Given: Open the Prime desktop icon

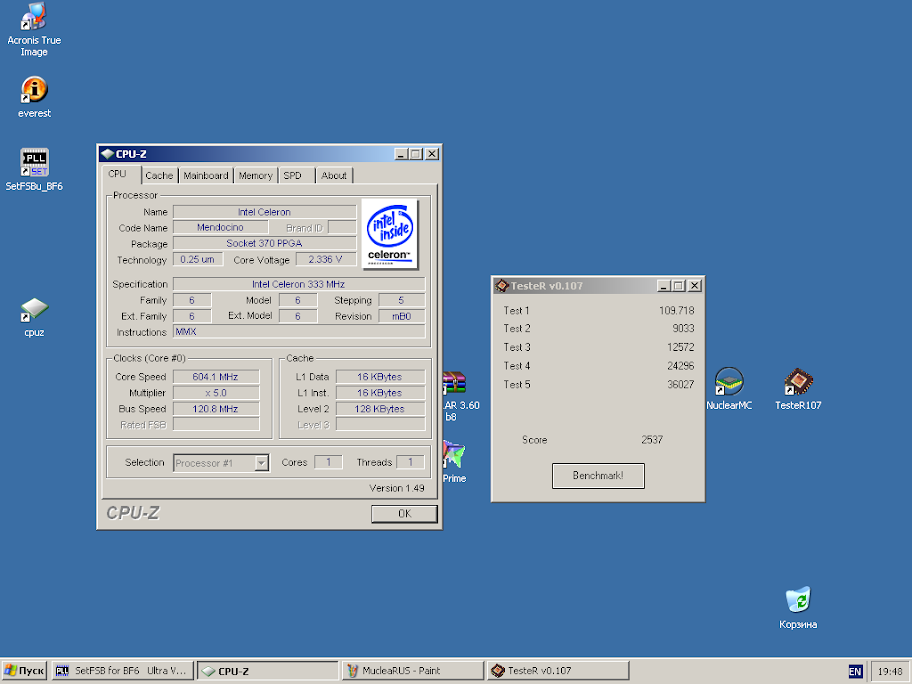Looking at the screenshot, I should (454, 462).
